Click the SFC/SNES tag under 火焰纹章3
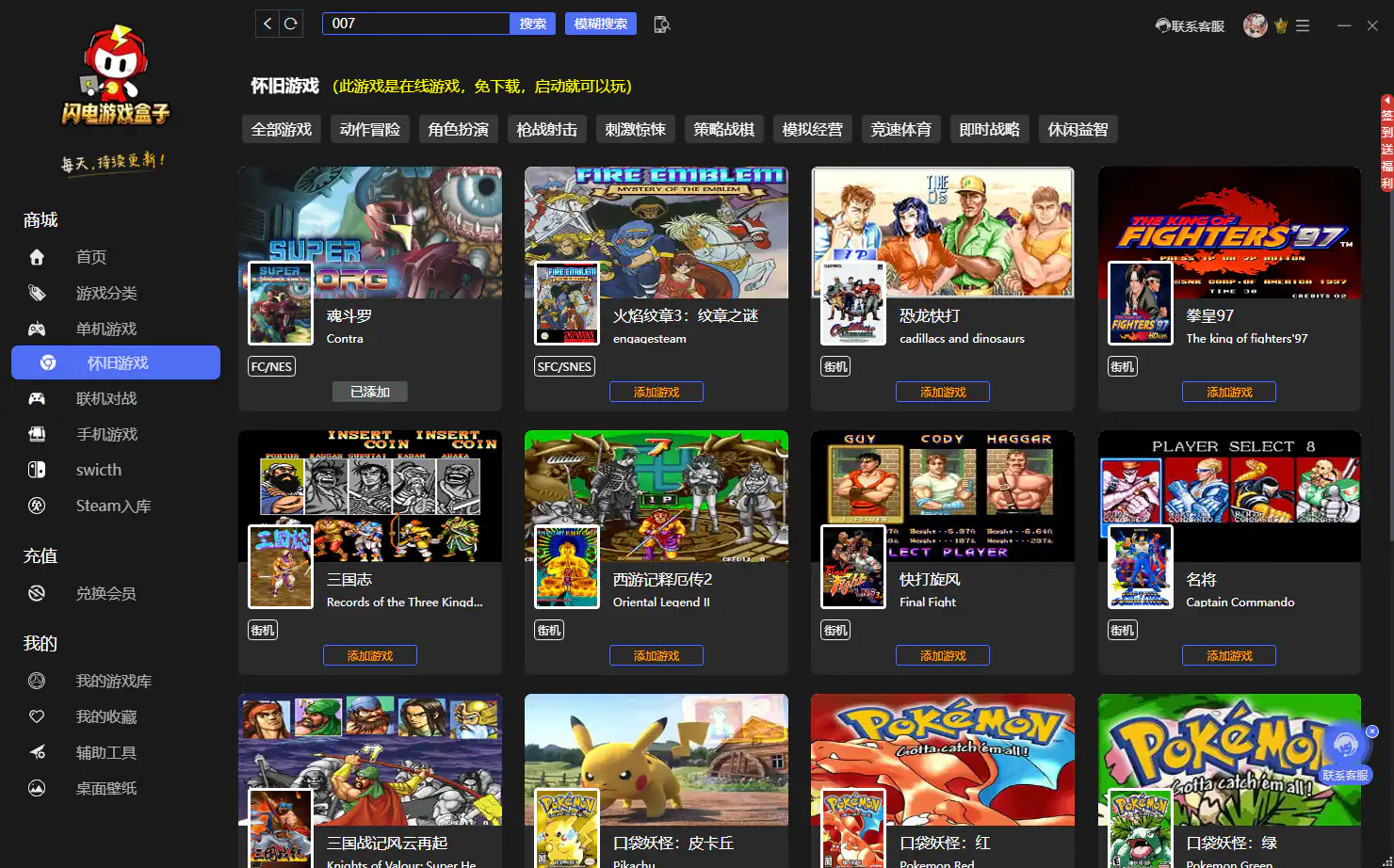The height and width of the screenshot is (868, 1394). click(x=565, y=367)
